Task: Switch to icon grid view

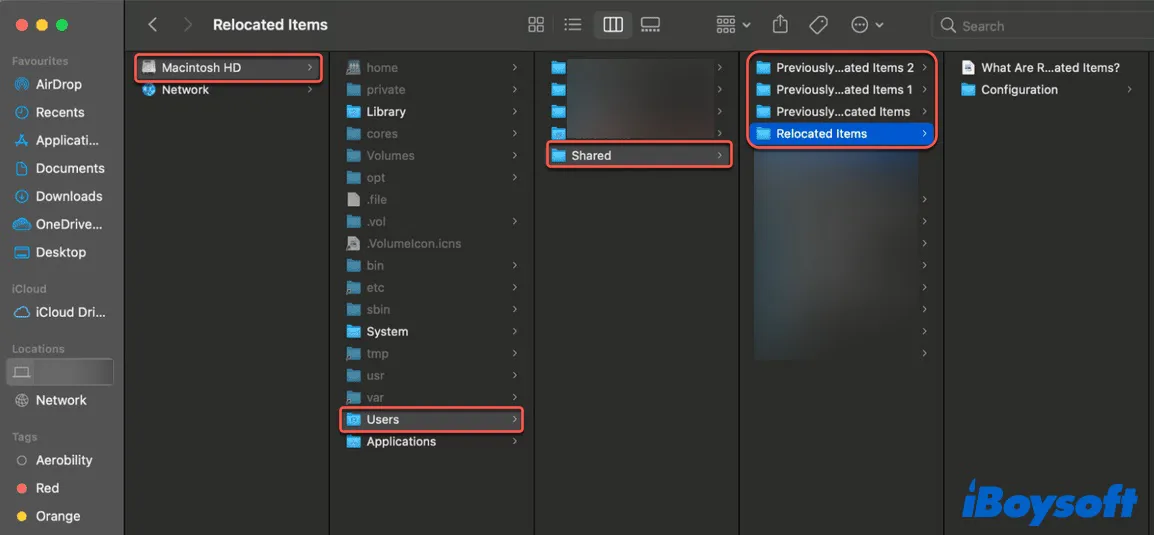Action: pyautogui.click(x=536, y=25)
